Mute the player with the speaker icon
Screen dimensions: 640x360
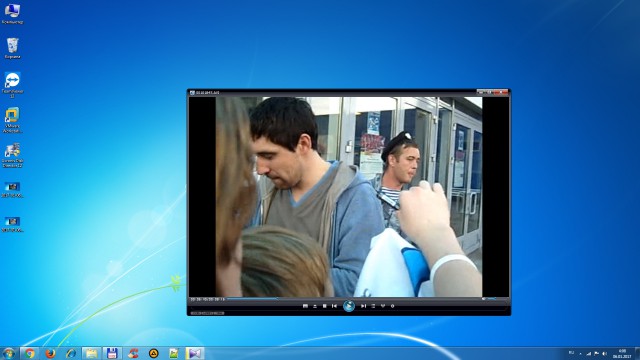tap(484, 299)
